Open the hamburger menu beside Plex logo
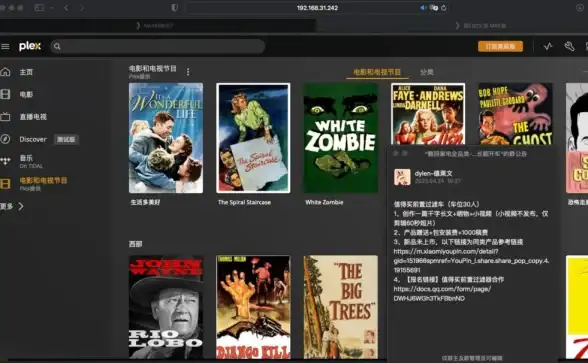This screenshot has height=363, width=588. pos(5,46)
